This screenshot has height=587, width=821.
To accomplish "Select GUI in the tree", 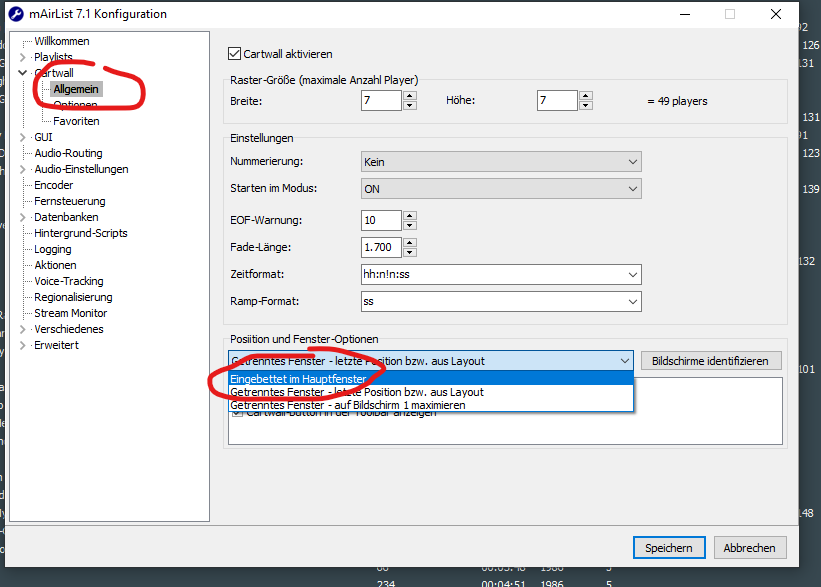I will click(x=43, y=137).
